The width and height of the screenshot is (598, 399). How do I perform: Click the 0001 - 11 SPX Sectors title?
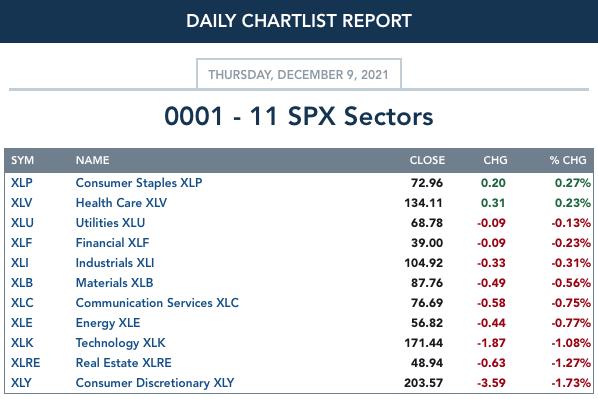pos(299,116)
